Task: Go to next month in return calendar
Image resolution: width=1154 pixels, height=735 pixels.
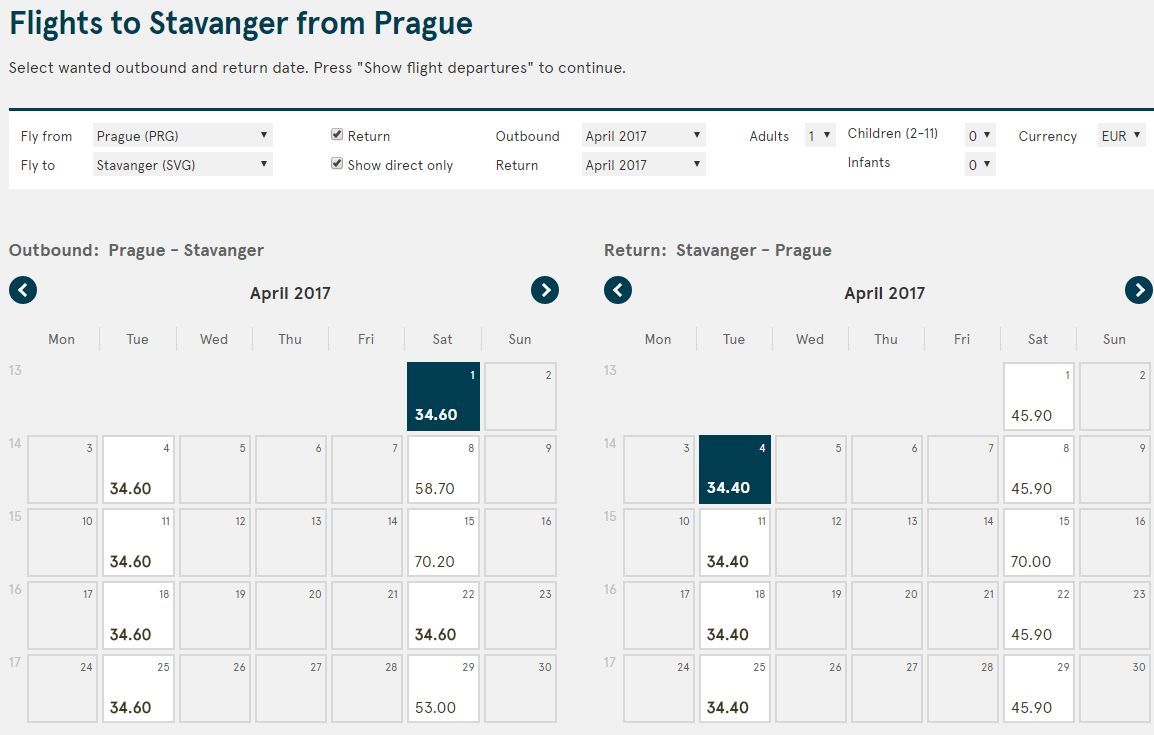Action: pos(1139,290)
